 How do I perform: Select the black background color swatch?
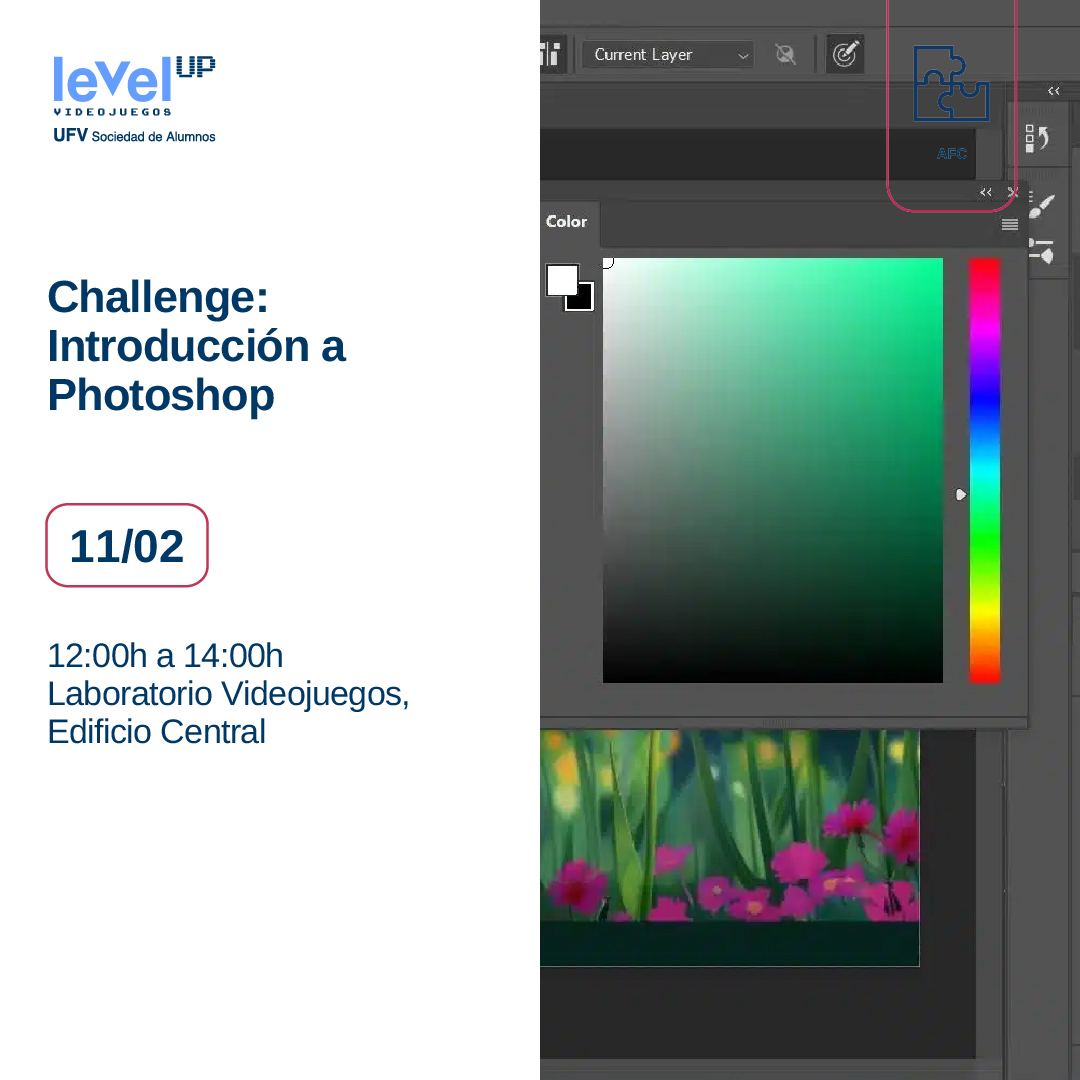point(583,300)
